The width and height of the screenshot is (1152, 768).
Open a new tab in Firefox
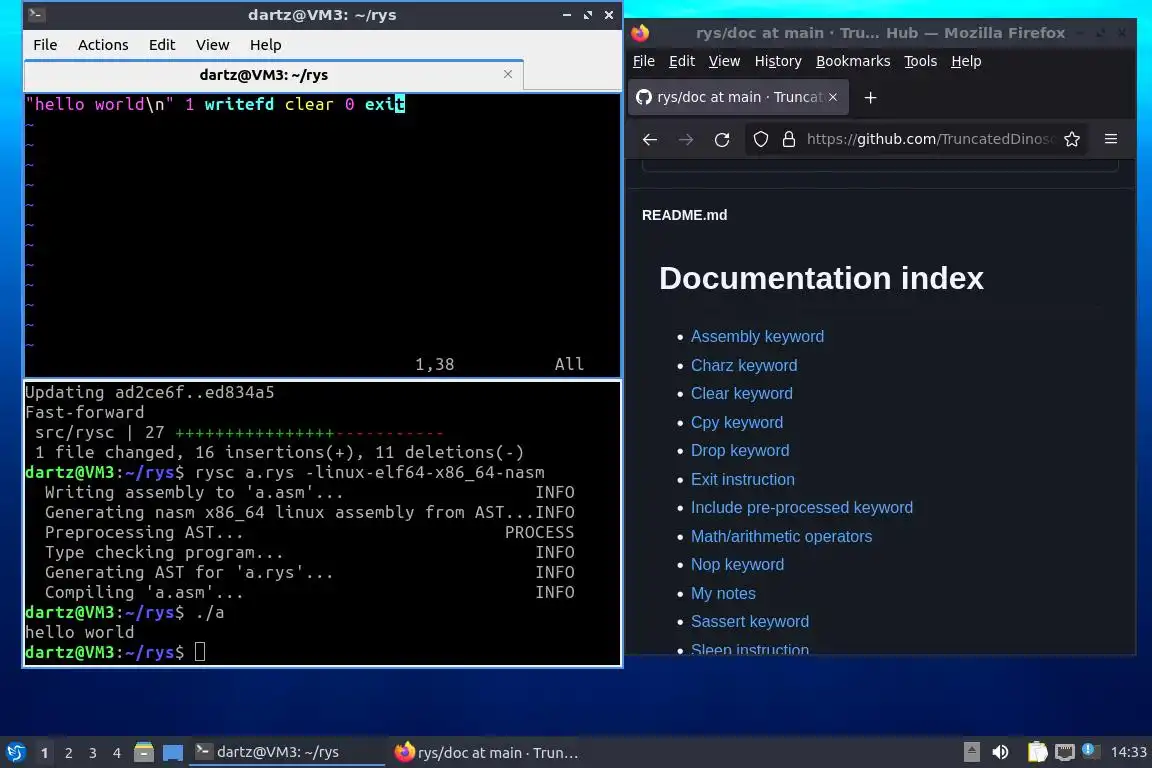pyautogui.click(x=870, y=97)
